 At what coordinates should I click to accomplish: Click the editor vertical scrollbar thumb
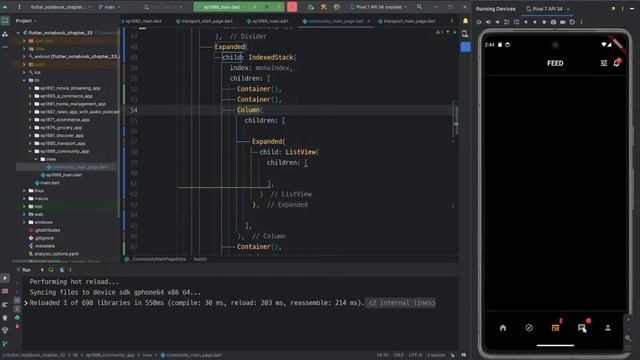pyautogui.click(x=456, y=120)
